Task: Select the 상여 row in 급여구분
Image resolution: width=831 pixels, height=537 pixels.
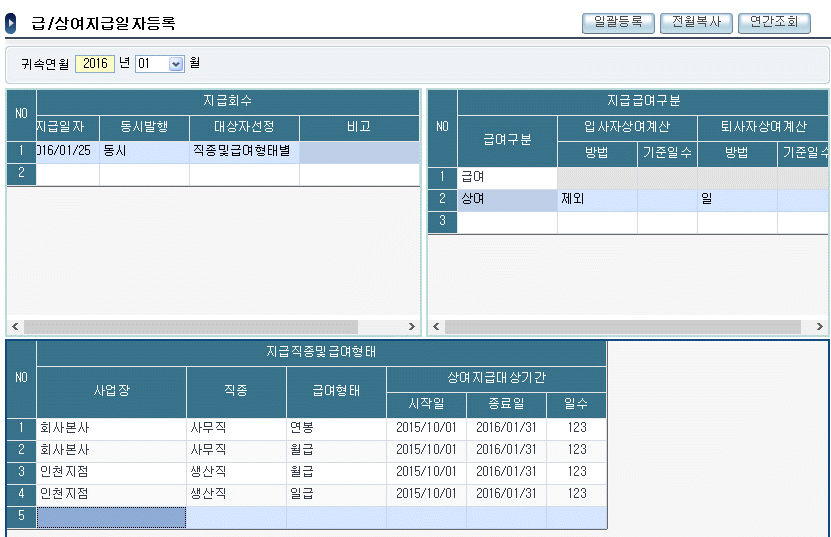Action: coord(507,199)
